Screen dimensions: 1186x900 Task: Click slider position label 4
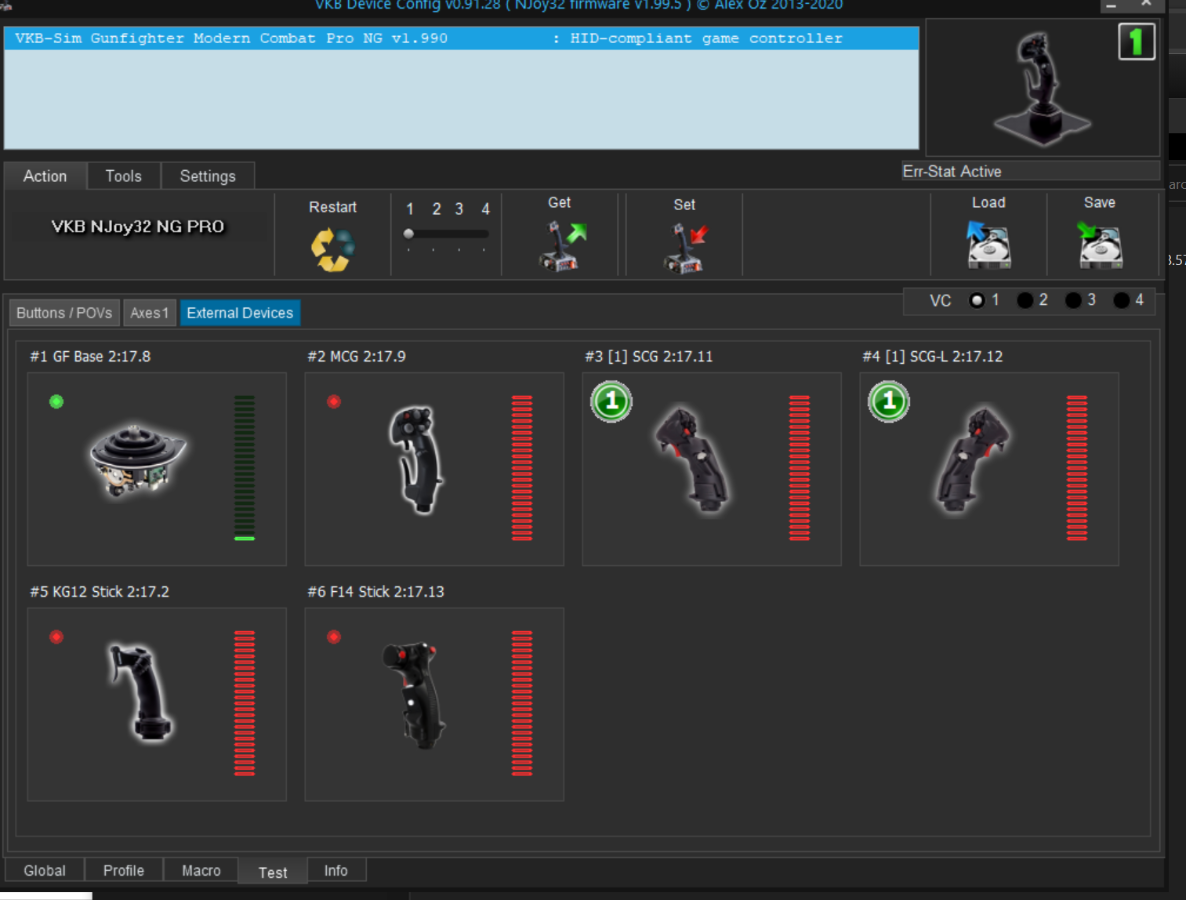pos(486,209)
